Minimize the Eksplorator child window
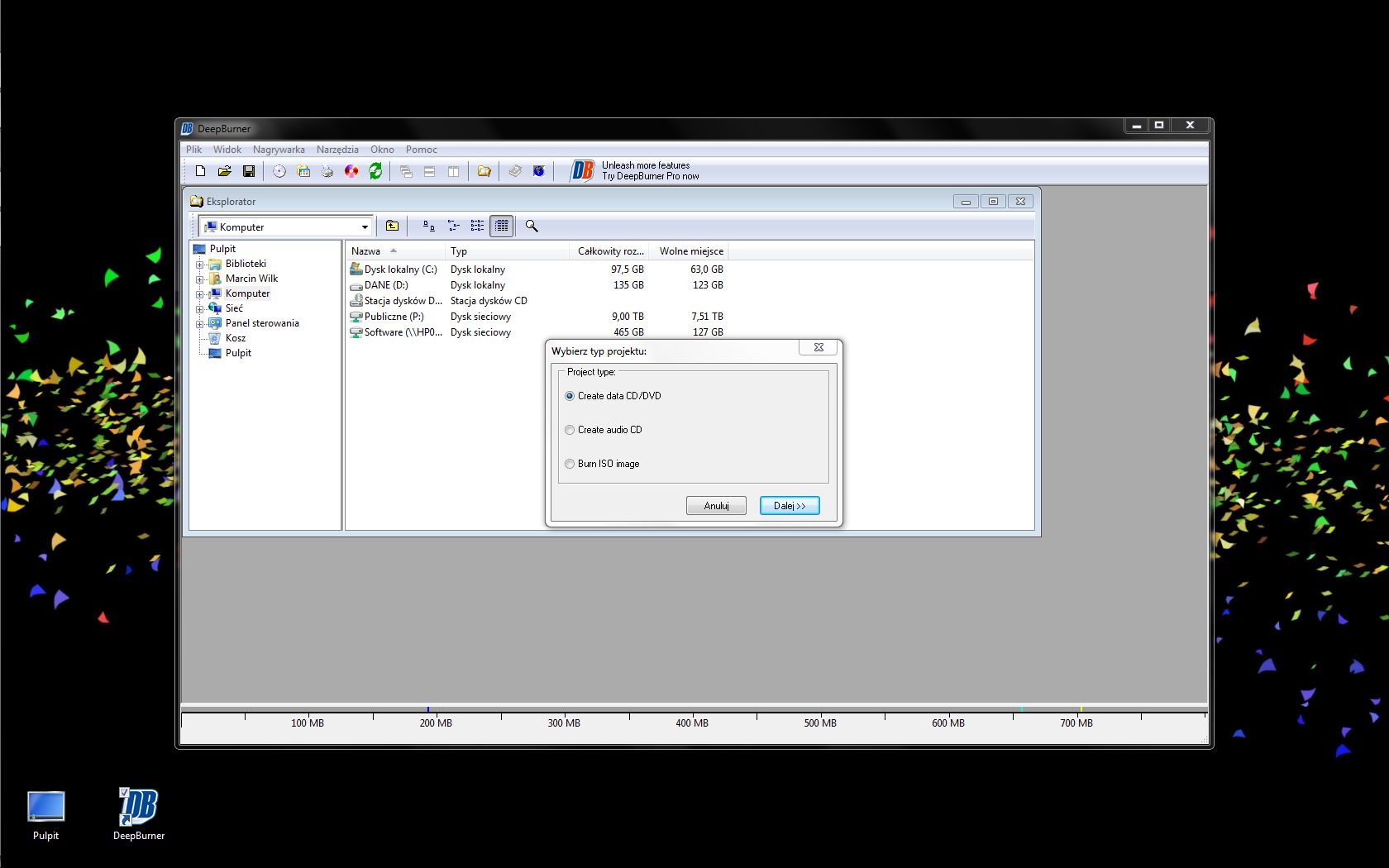Viewport: 1389px width, 868px height. click(965, 201)
